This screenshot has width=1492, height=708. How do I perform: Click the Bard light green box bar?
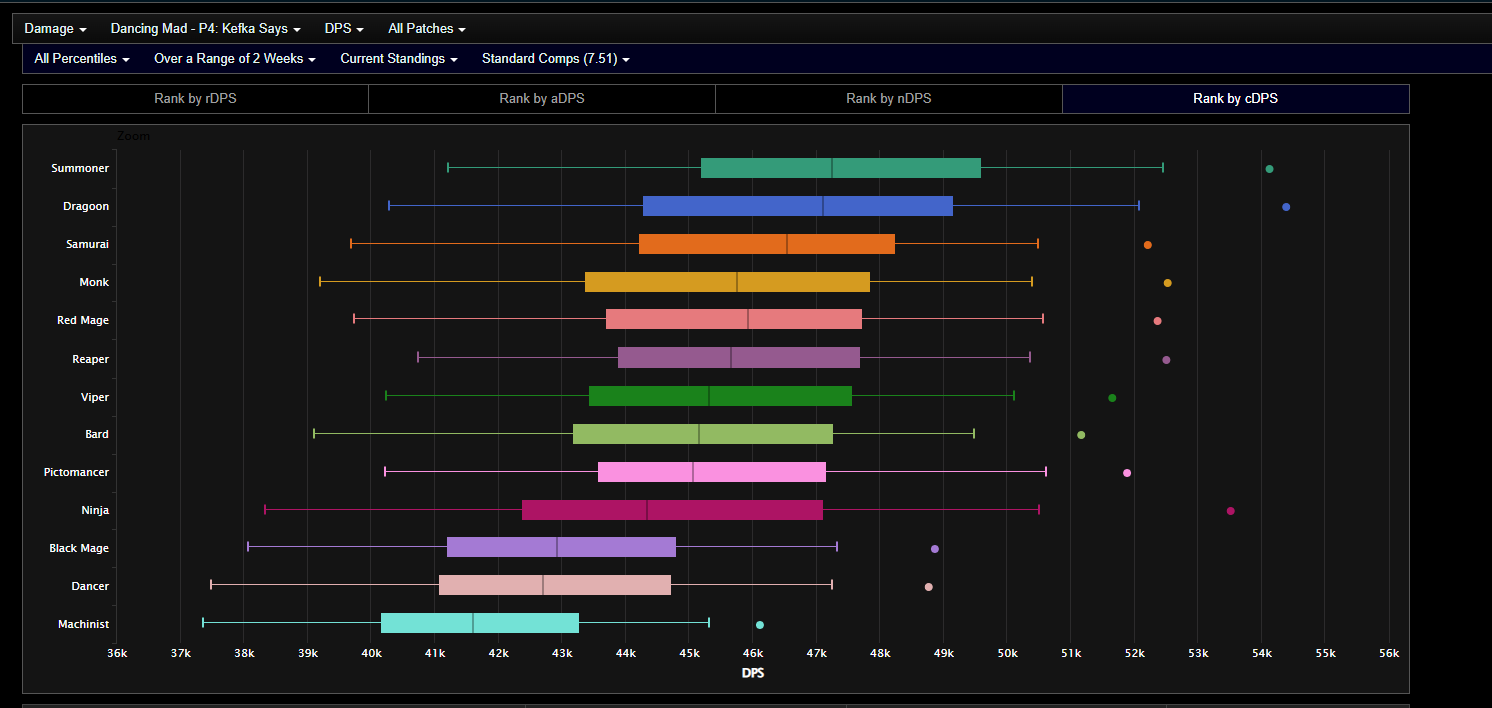(703, 434)
